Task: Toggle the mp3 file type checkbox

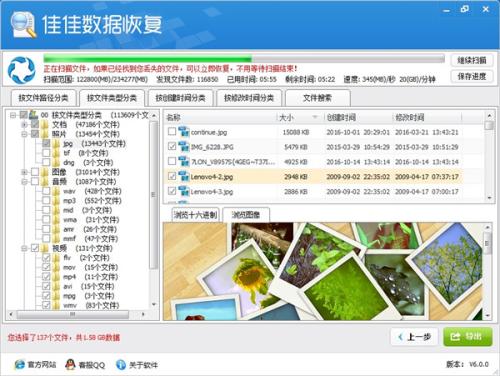Action: click(x=46, y=200)
